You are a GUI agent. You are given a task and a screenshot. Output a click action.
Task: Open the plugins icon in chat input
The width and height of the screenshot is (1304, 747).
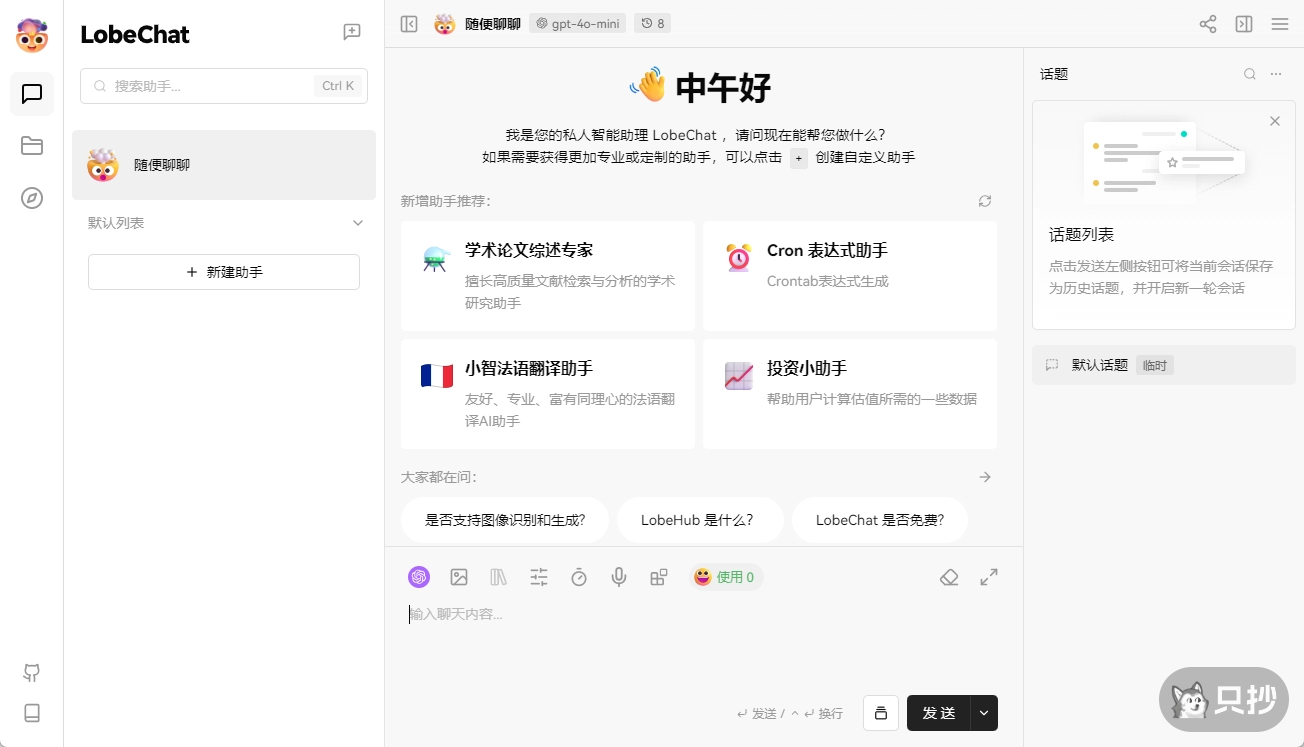tap(659, 577)
